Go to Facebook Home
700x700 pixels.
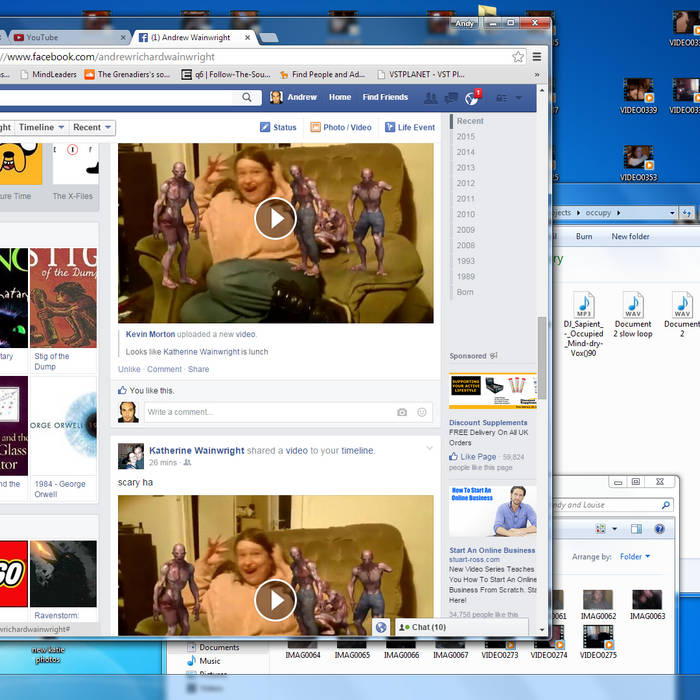(x=340, y=97)
